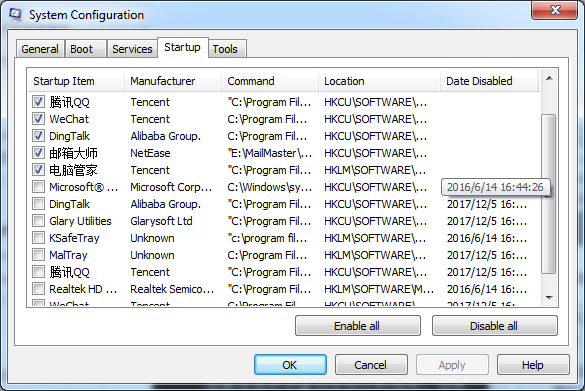The height and width of the screenshot is (391, 585).
Task: Click Tencent manufacturer in the 电脑管家 row
Action: click(150, 170)
